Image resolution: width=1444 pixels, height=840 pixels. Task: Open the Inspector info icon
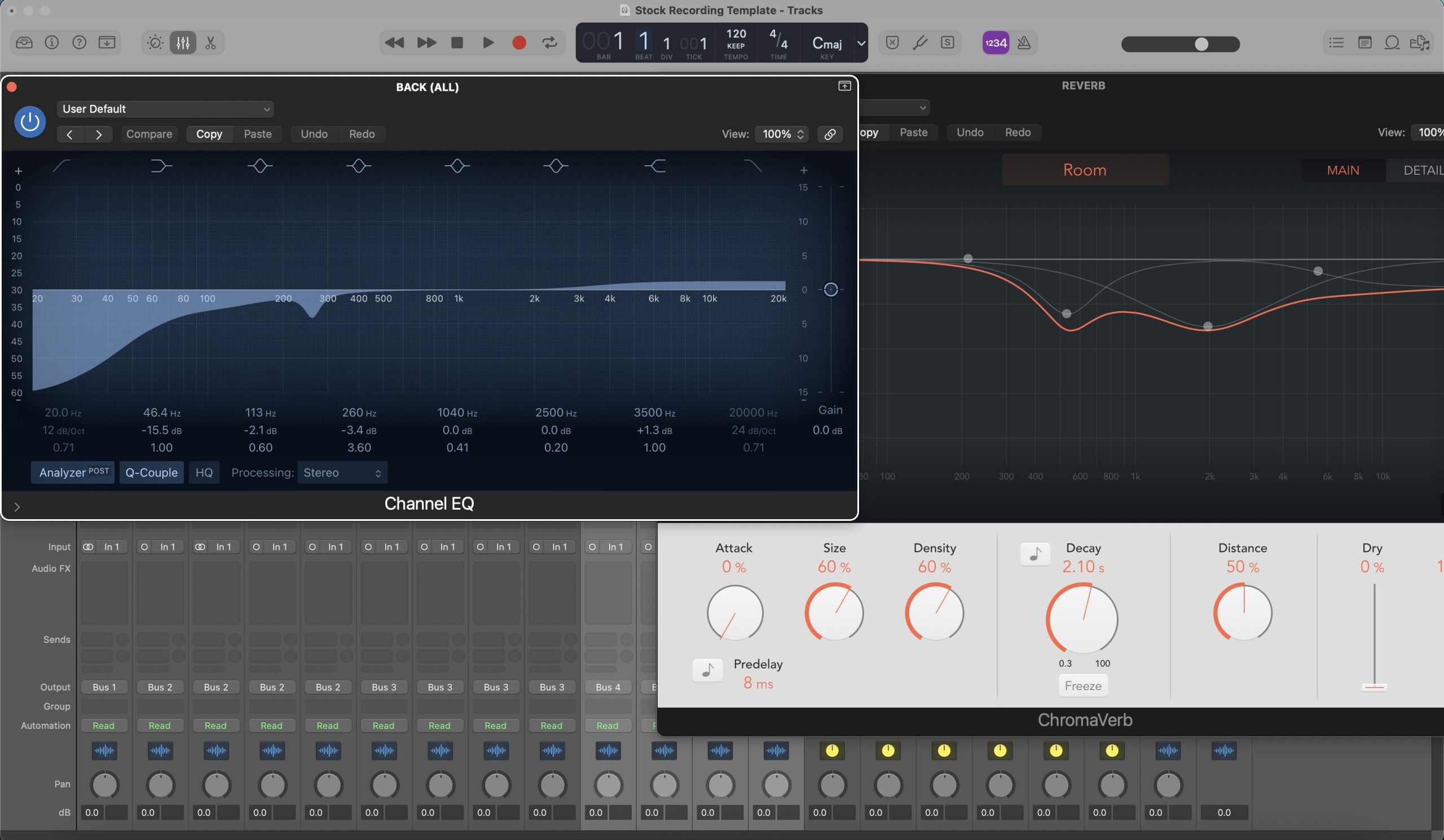click(51, 42)
